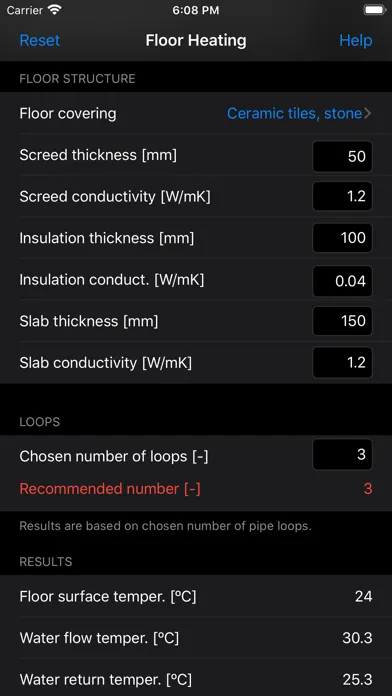Tap the chevron next to Ceramic tiles, stone
Viewport: 392px width, 696px height.
pos(367,114)
